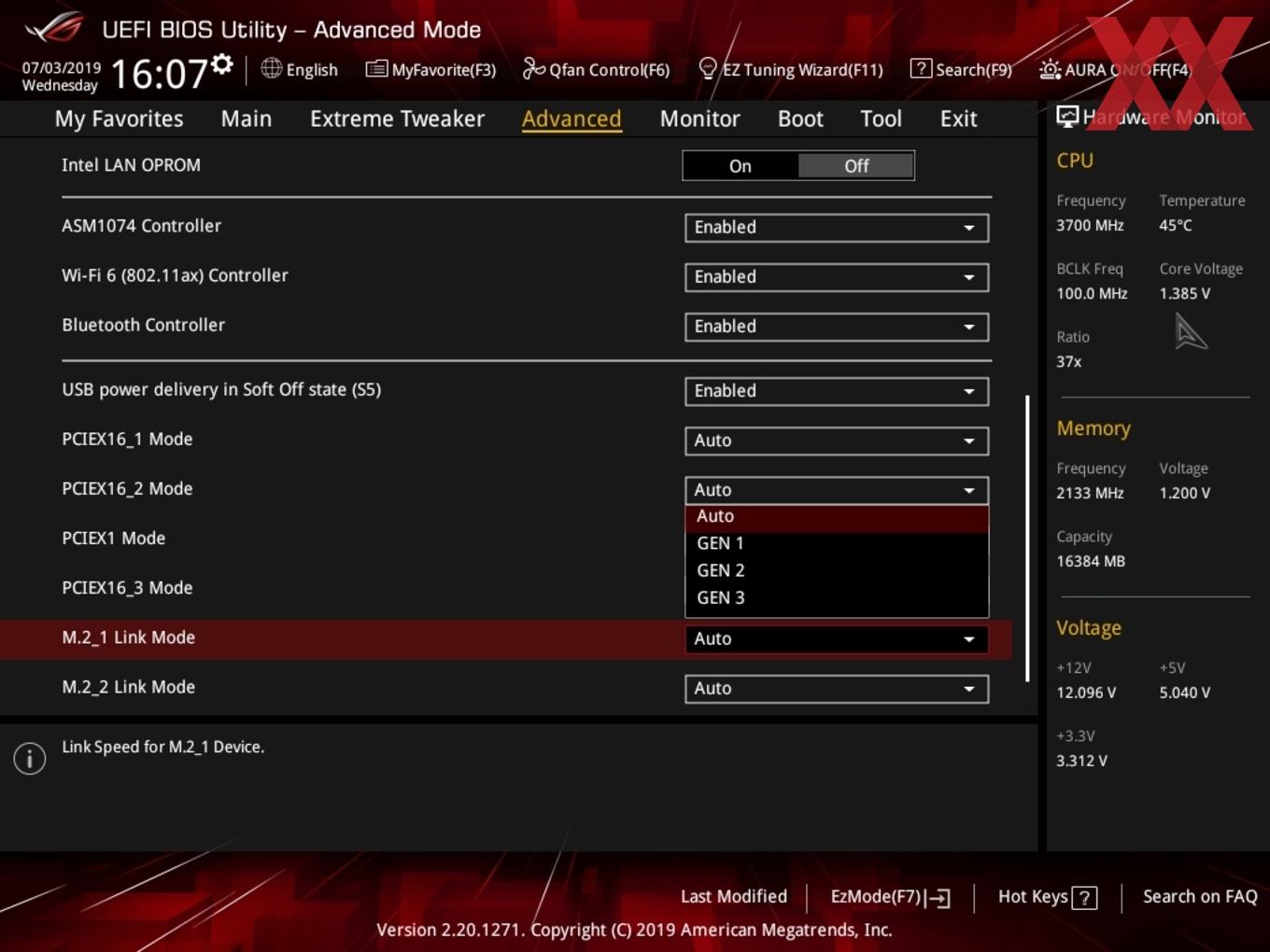Switch to the Monitor tab
This screenshot has height=952, width=1270.
pos(699,119)
